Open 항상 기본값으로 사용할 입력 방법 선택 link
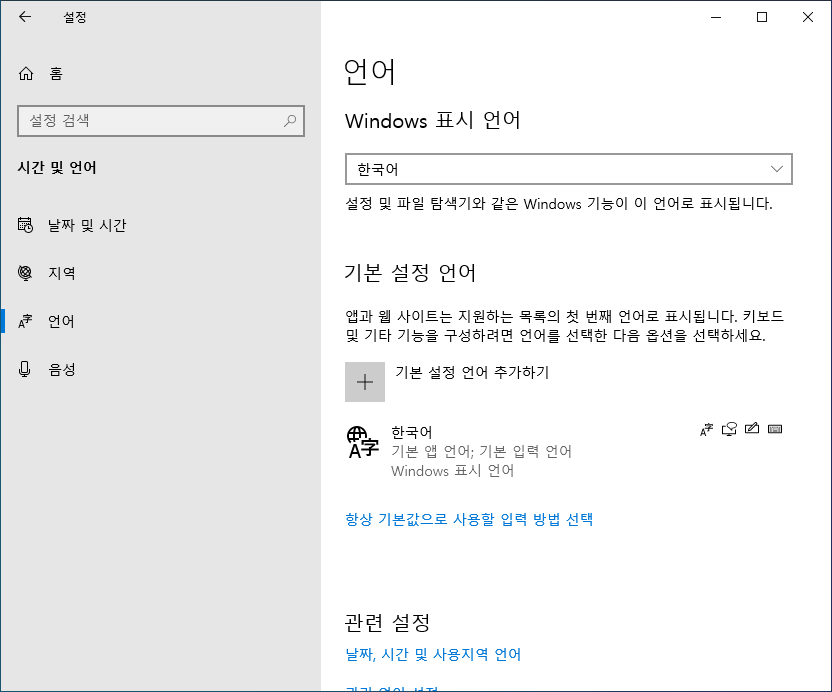Screen dimensions: 832x692 tap(469, 519)
